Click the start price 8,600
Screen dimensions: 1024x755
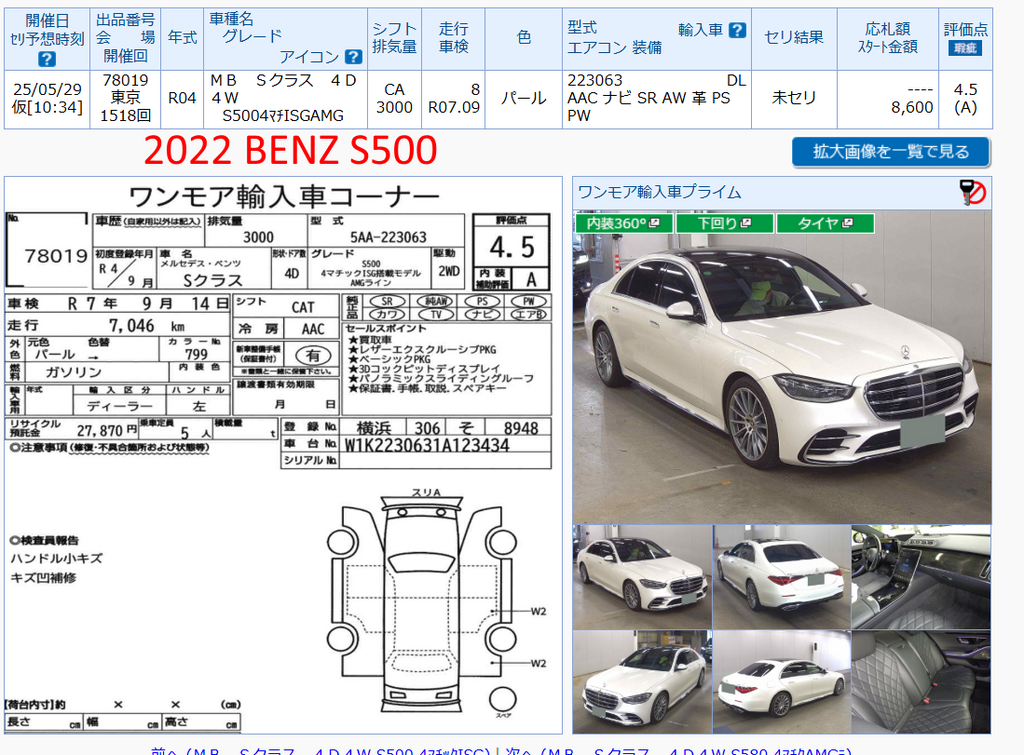click(912, 107)
